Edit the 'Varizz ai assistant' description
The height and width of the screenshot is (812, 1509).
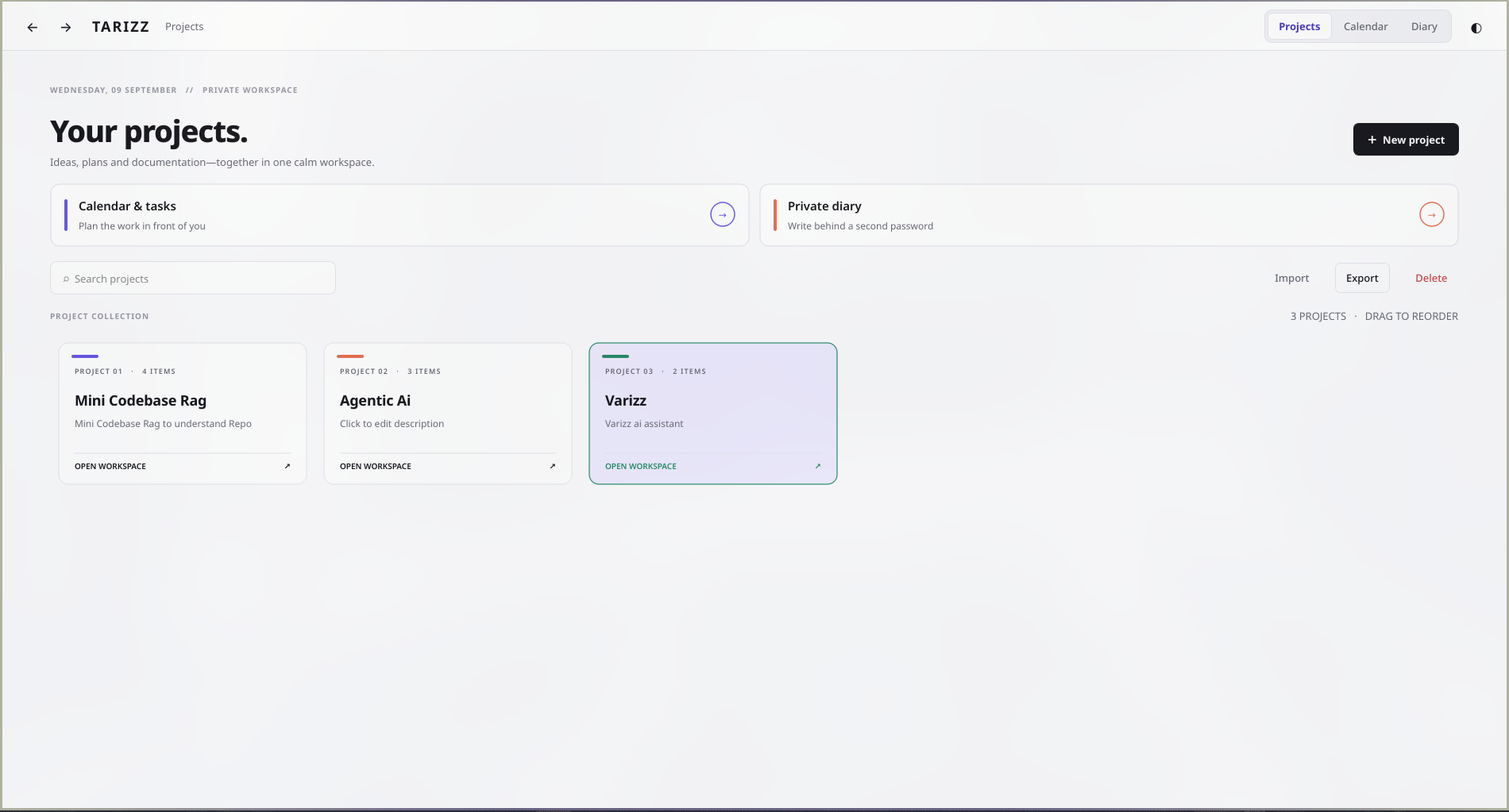click(x=644, y=424)
